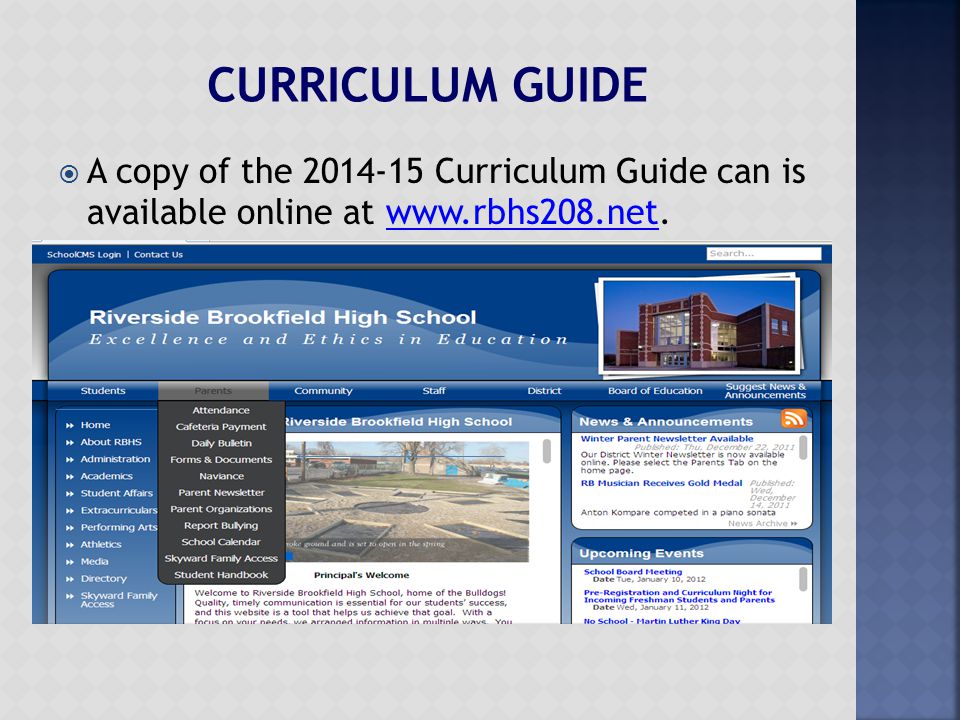
Task: Open the News Archive link
Action: coord(762,524)
